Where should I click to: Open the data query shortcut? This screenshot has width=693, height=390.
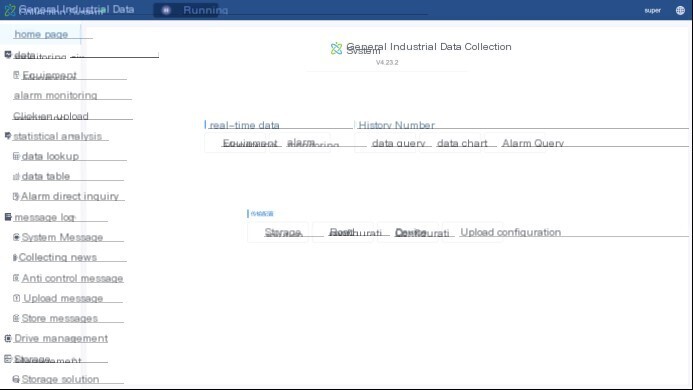pos(398,143)
